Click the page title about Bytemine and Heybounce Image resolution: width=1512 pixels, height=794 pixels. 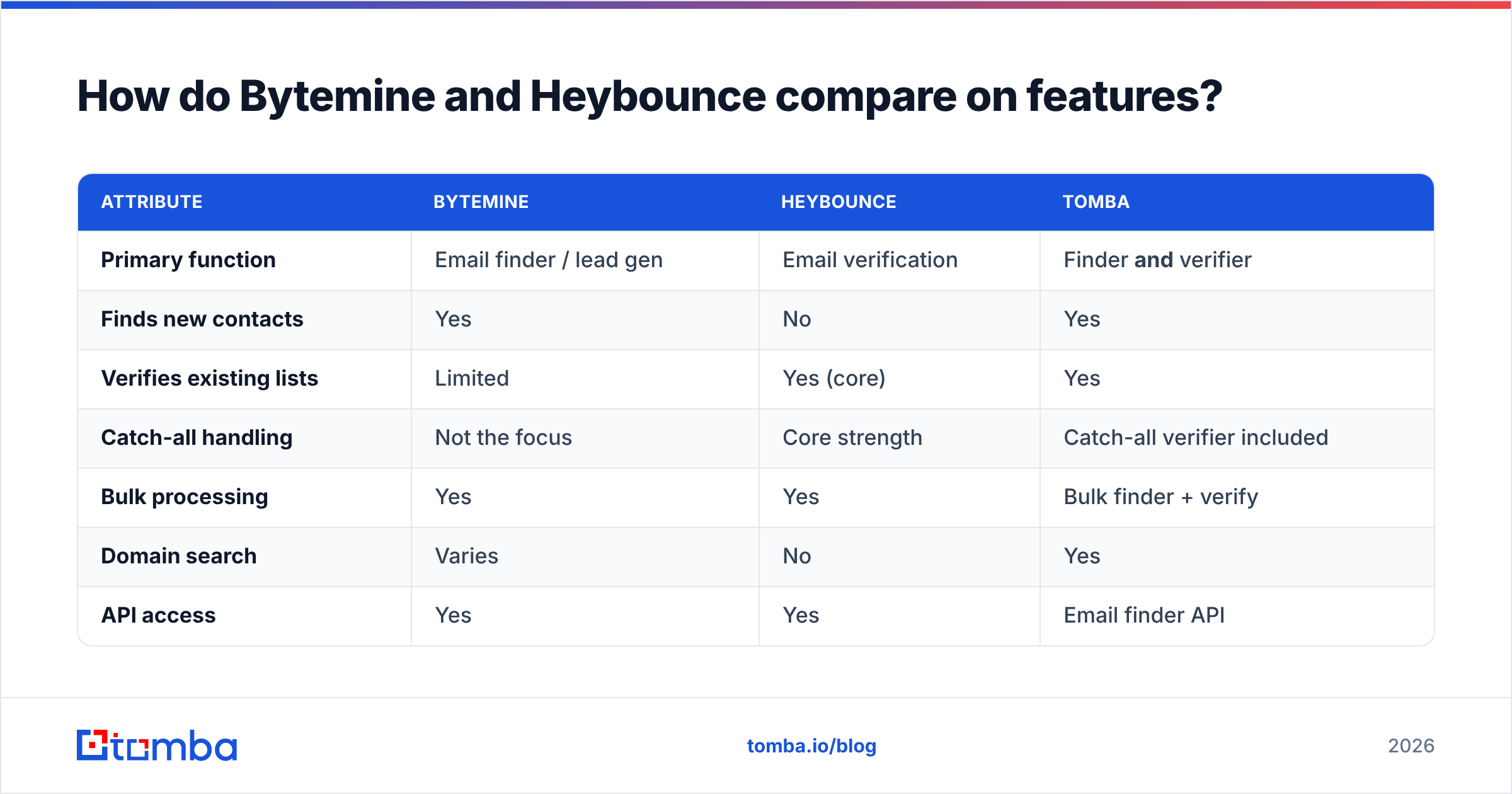coord(650,96)
